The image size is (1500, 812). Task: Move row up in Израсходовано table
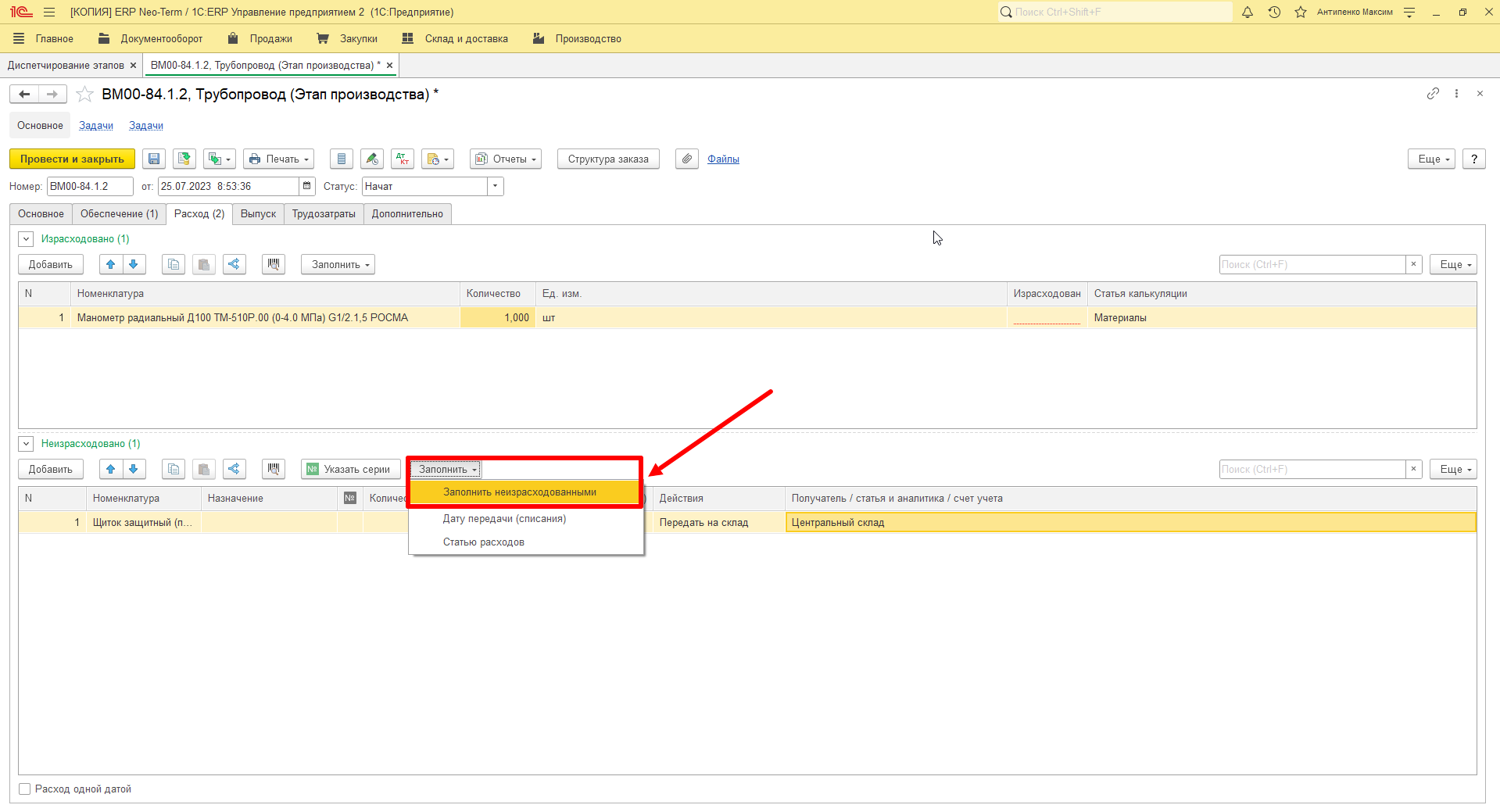(111, 264)
